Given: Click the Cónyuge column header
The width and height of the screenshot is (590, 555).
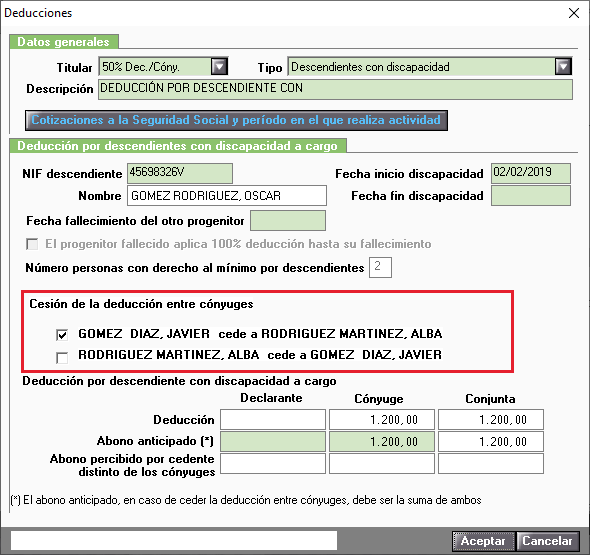Looking at the screenshot, I should (x=379, y=399).
